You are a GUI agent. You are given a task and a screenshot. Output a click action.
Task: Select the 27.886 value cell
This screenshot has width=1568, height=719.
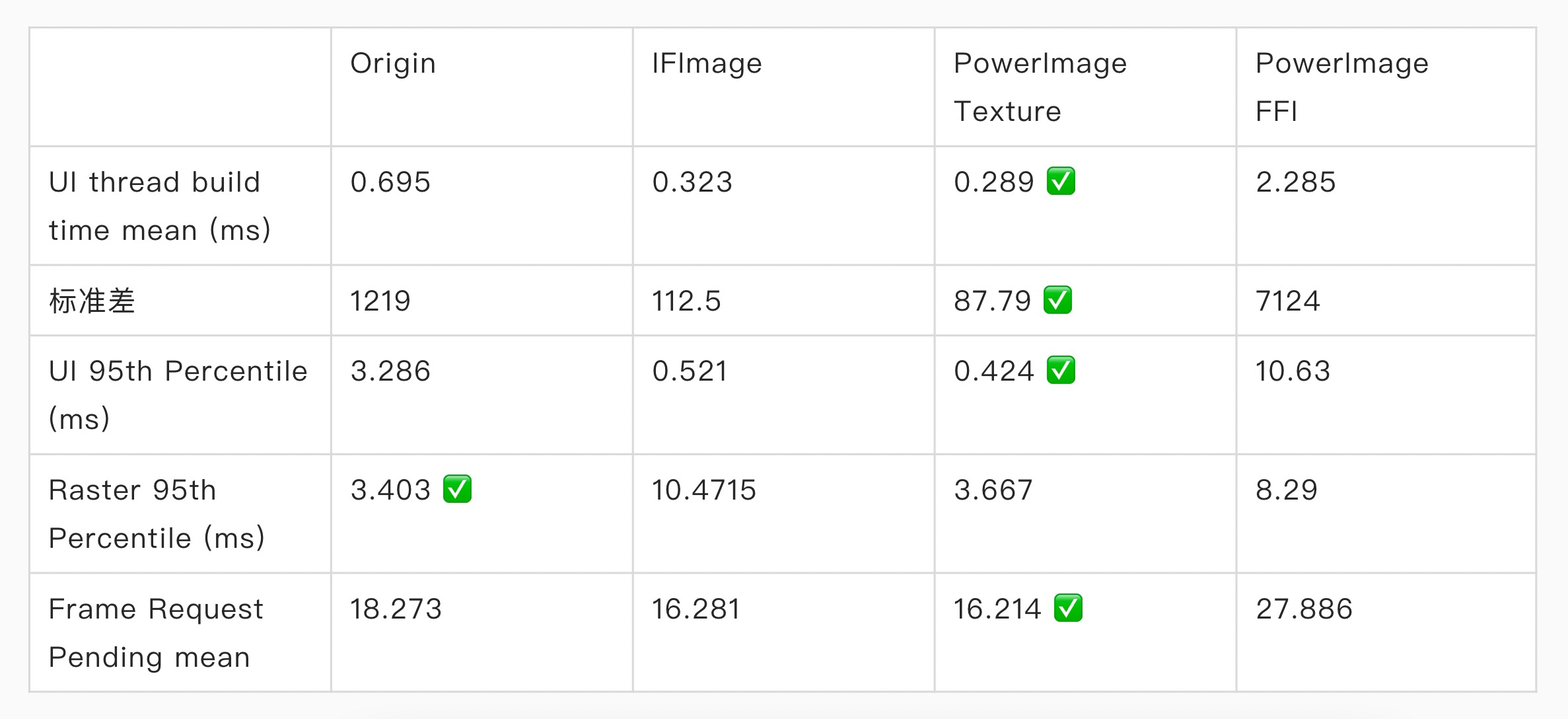[x=1304, y=609]
